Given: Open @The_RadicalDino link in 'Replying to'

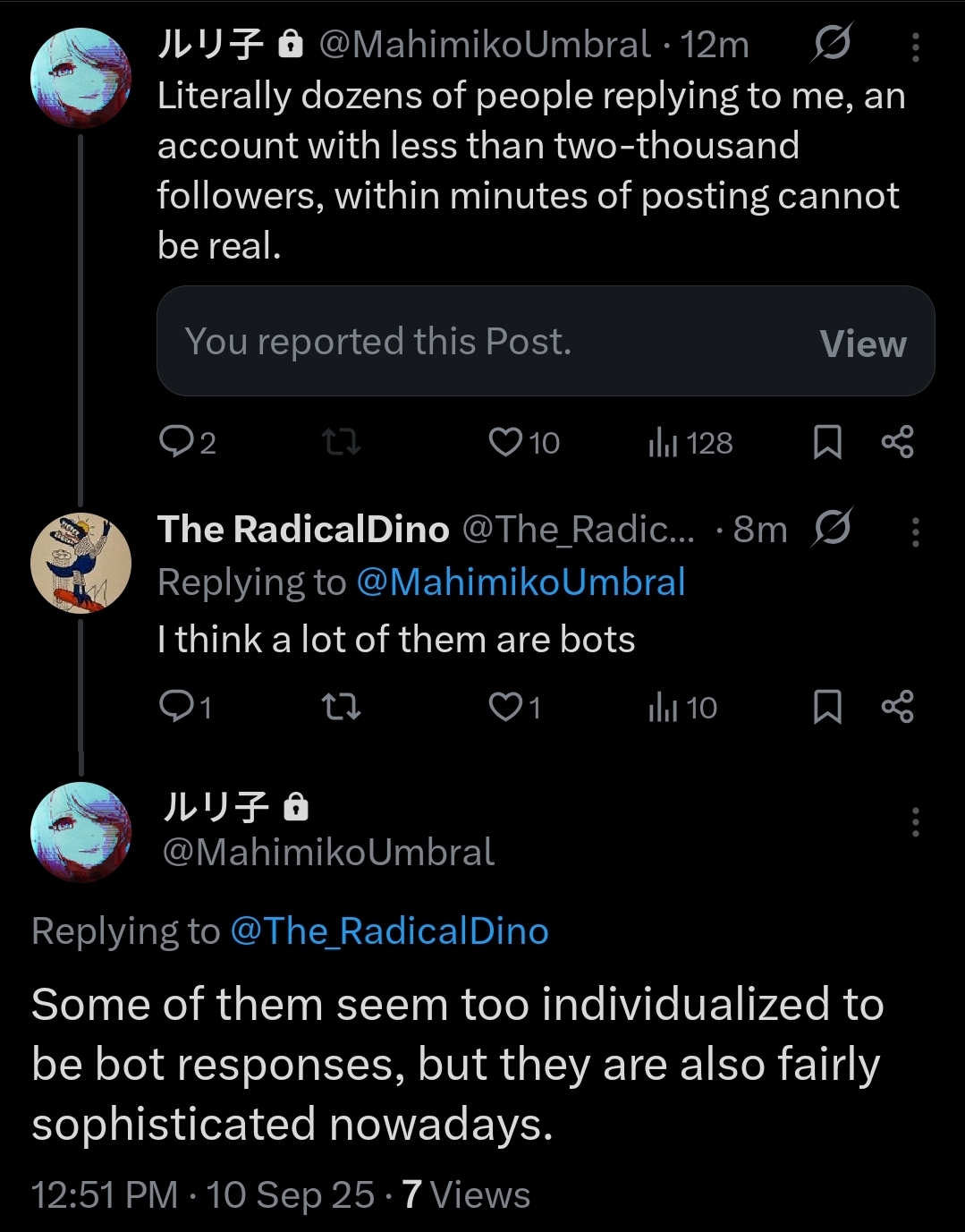Looking at the screenshot, I should [389, 931].
